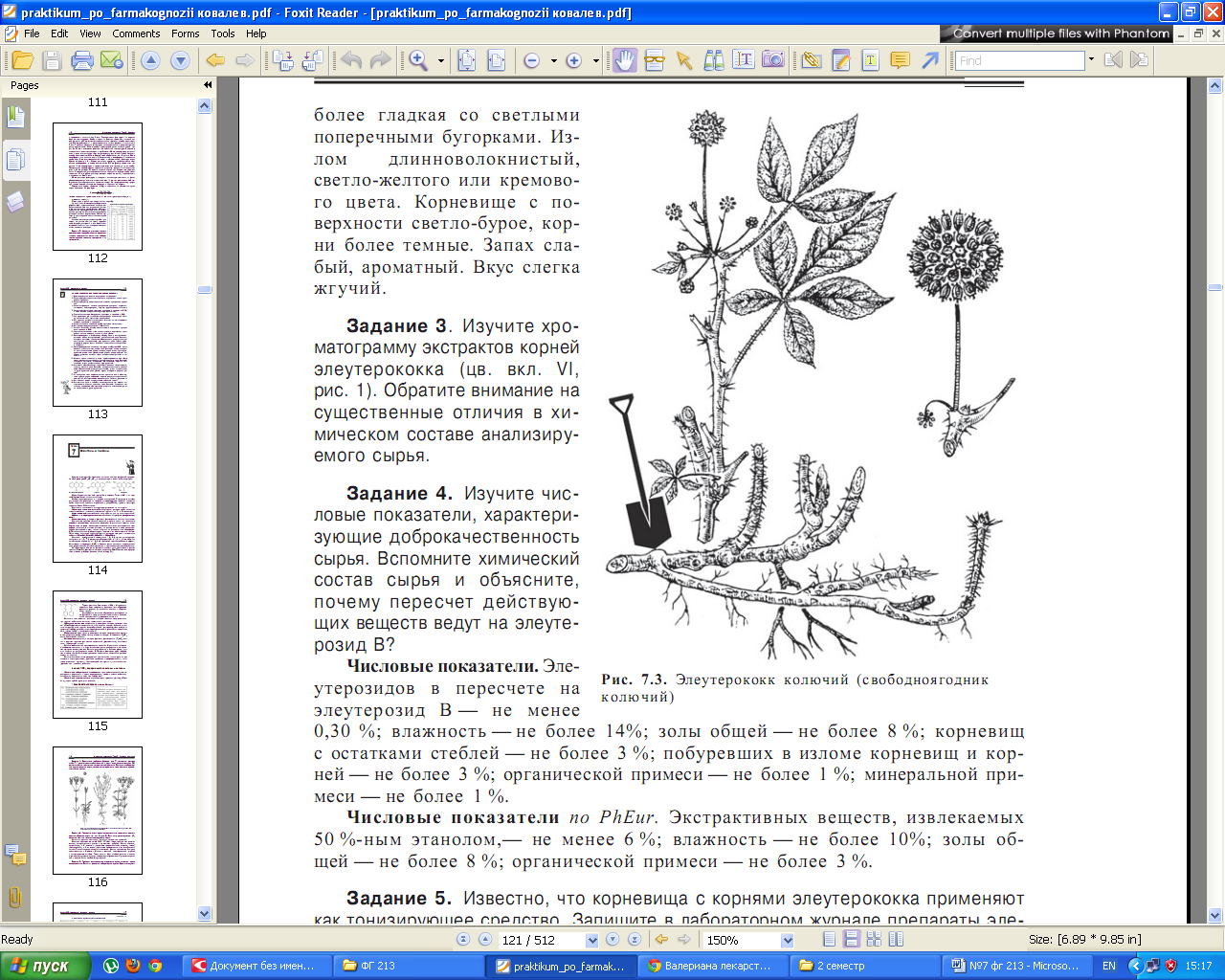Click the Convert multiple files with Phantom banner
The width and height of the screenshot is (1225, 980).
pos(1057,33)
